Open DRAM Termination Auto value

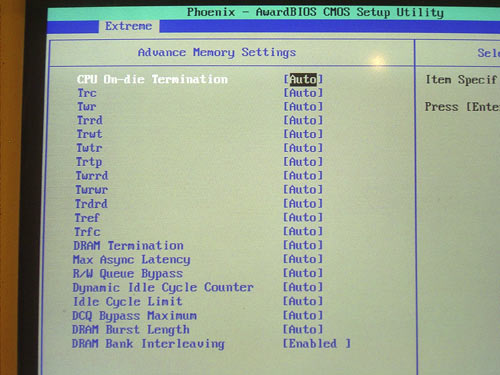click(x=303, y=245)
